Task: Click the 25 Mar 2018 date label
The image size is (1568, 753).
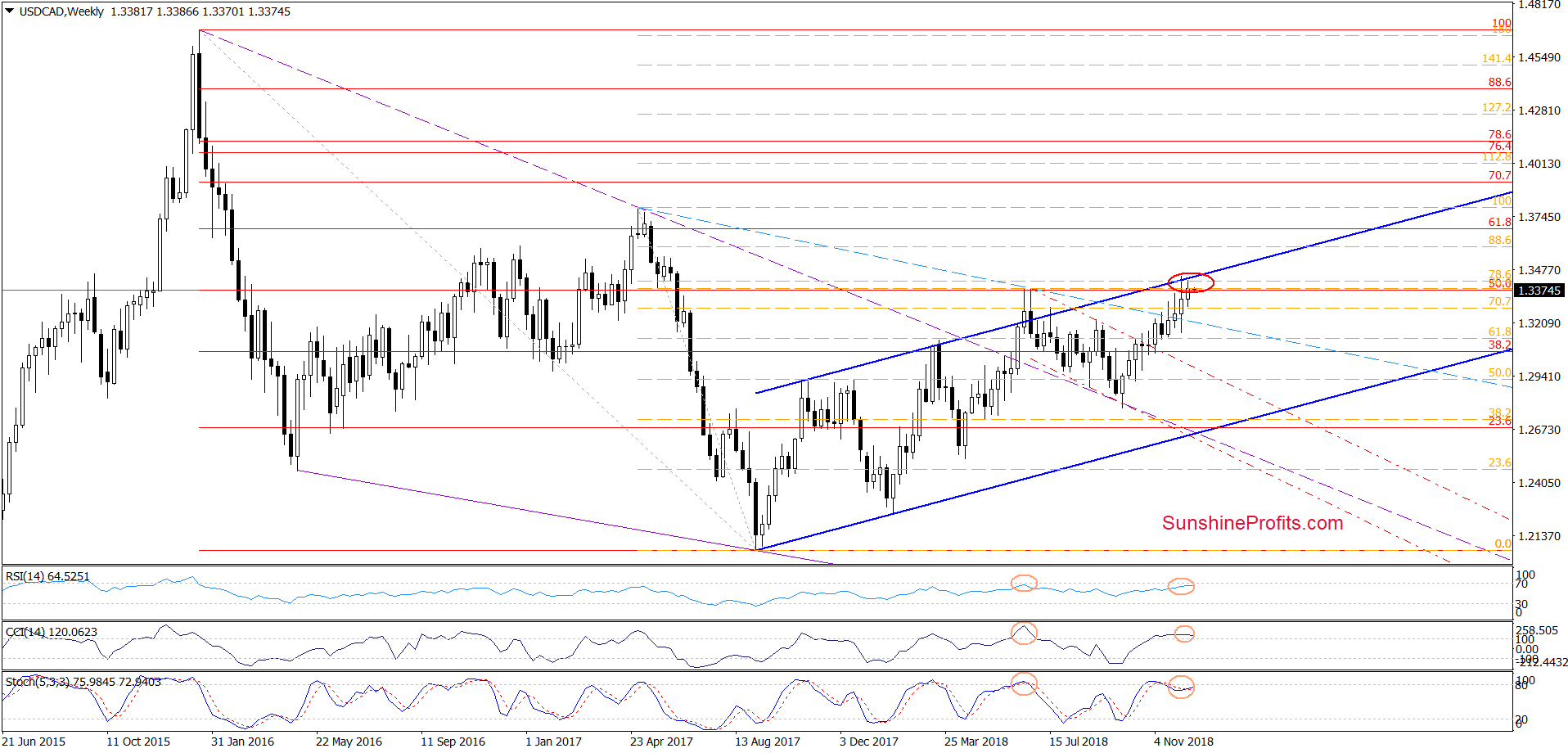Action: point(975,742)
